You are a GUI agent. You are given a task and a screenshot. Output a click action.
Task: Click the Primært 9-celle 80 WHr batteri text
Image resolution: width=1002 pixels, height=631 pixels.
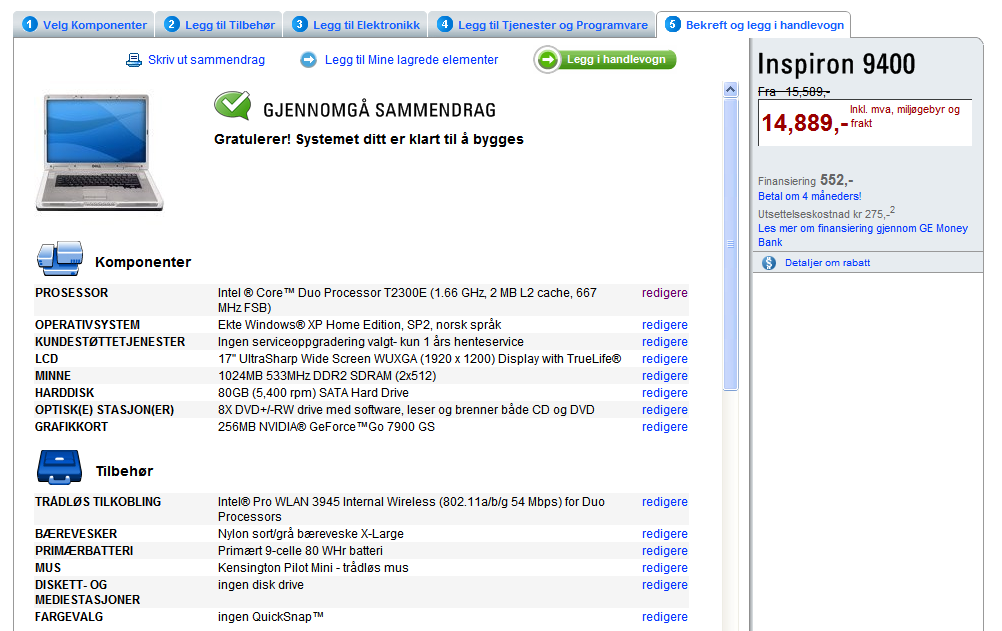point(300,550)
